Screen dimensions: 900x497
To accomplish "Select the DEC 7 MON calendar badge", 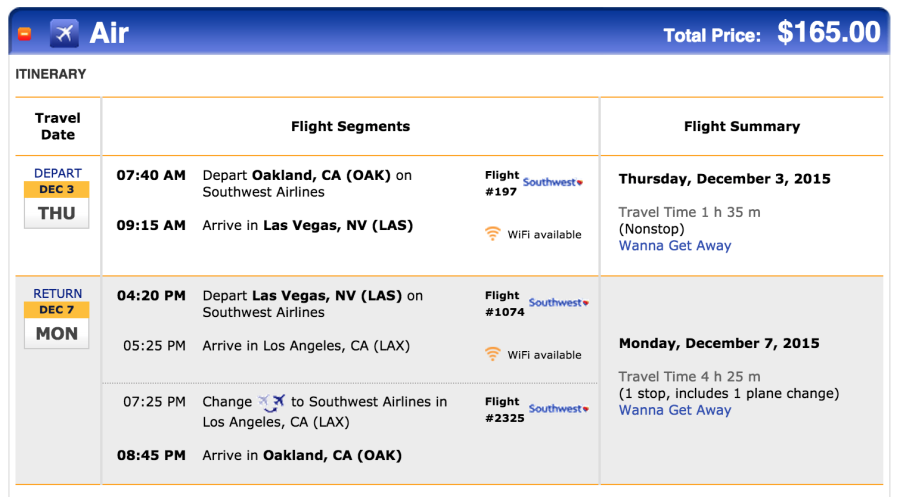I will pyautogui.click(x=56, y=325).
